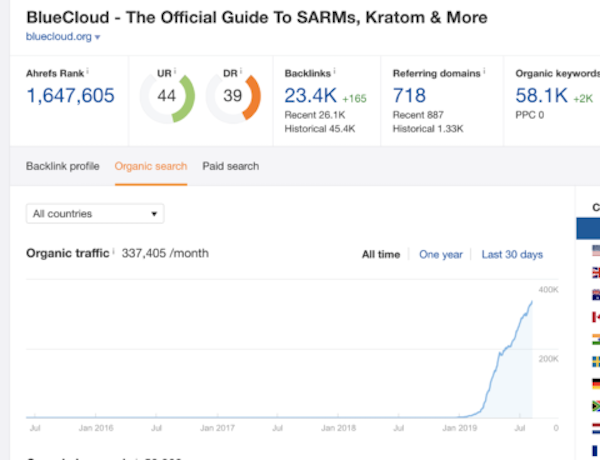Click the +2K organic keywords change
The image size is (600, 460).
pos(583,99)
